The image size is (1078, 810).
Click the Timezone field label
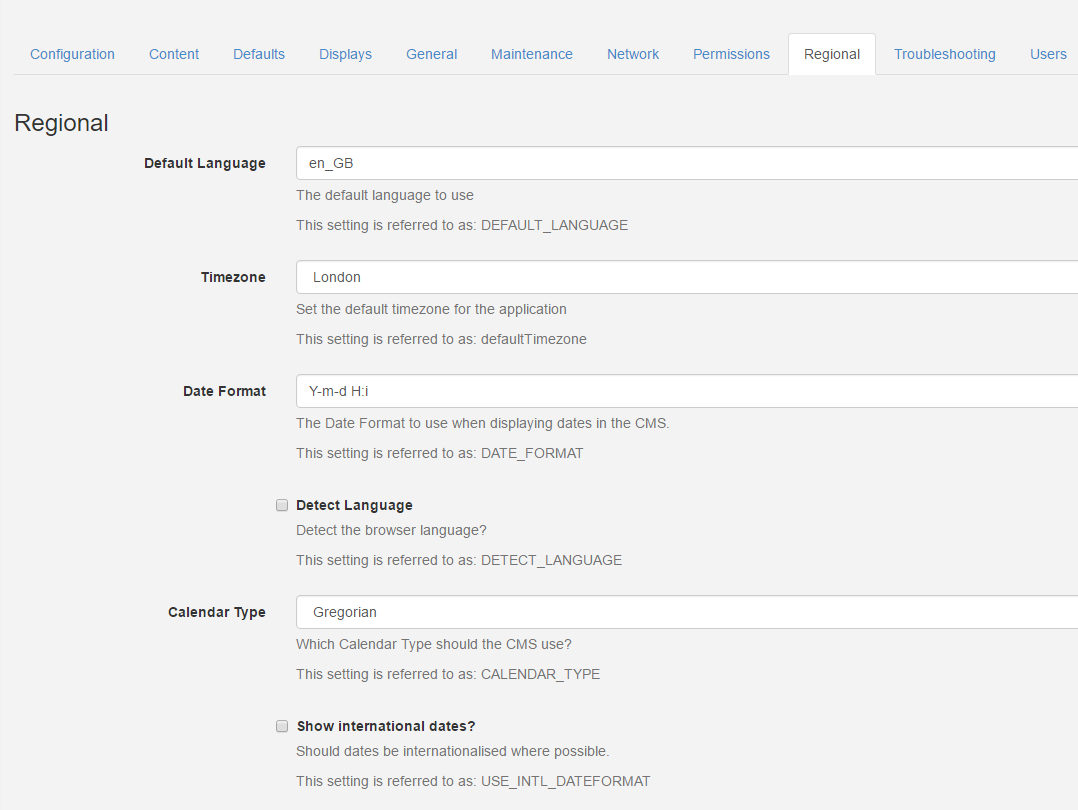(x=233, y=277)
